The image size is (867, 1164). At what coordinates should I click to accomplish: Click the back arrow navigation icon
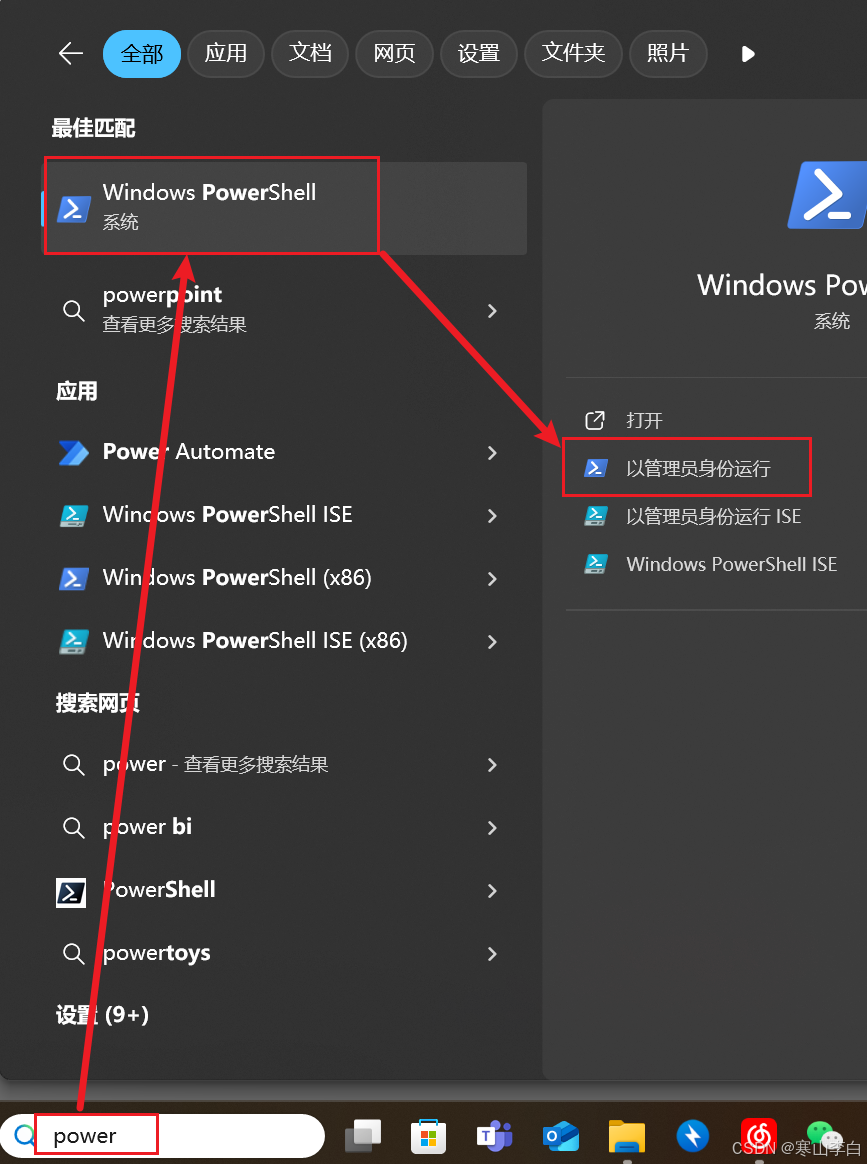coord(70,54)
